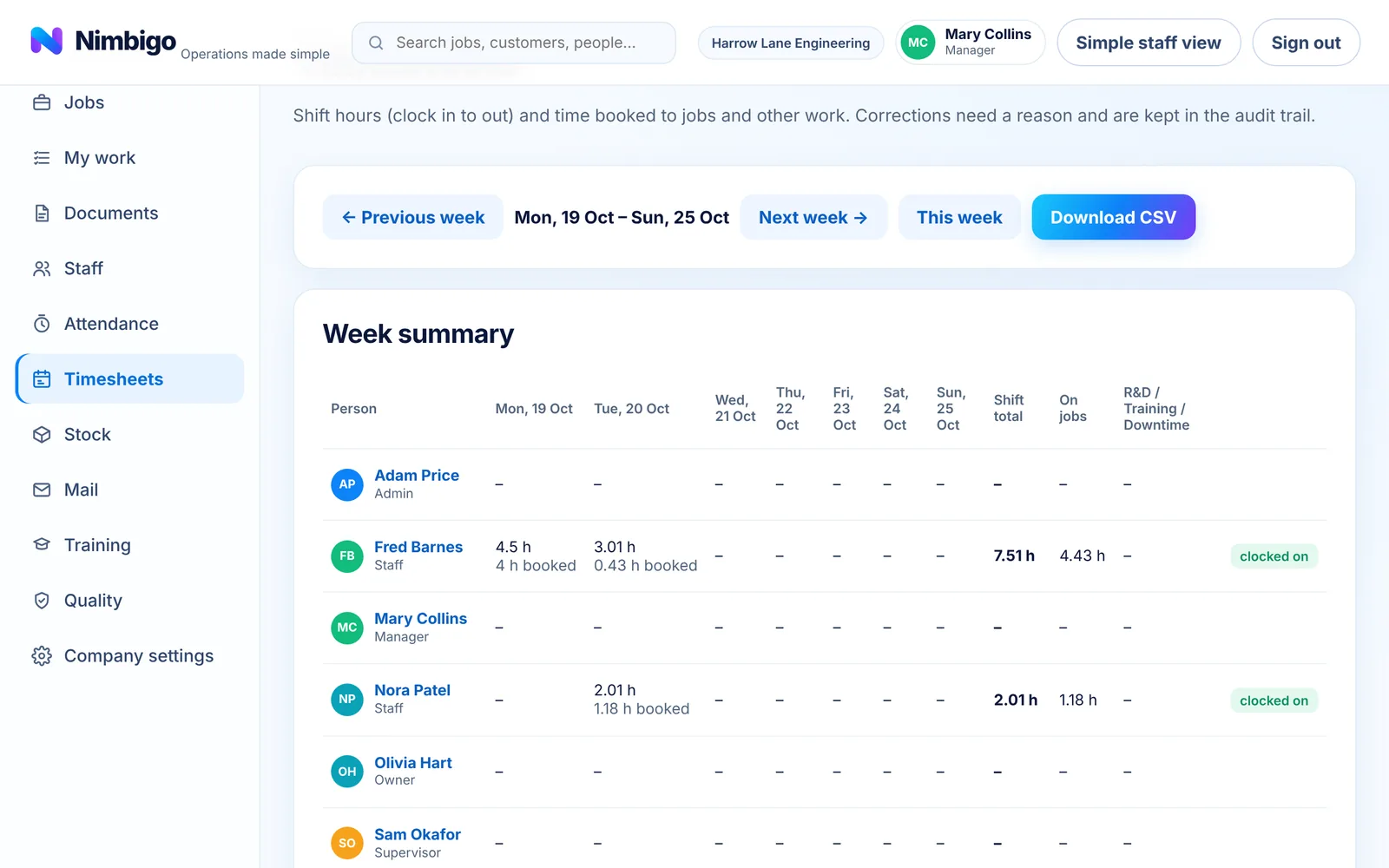The image size is (1389, 868).
Task: Click the Stock box icon
Action: pos(42,435)
